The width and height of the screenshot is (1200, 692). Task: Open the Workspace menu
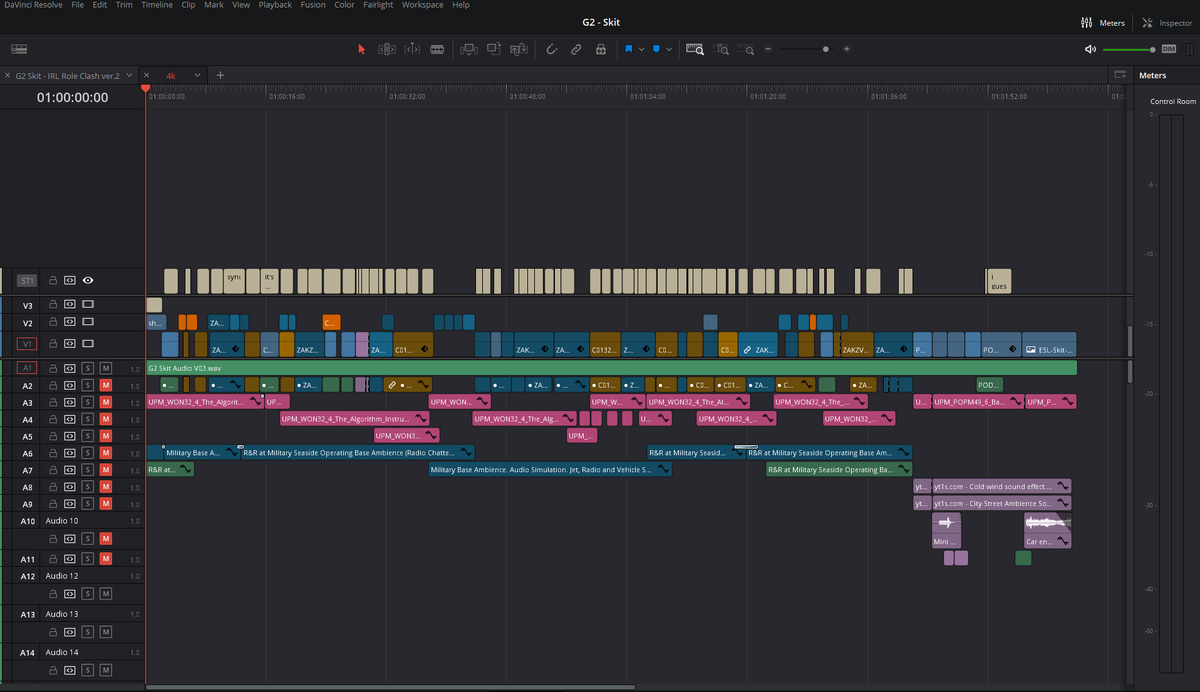(x=422, y=5)
